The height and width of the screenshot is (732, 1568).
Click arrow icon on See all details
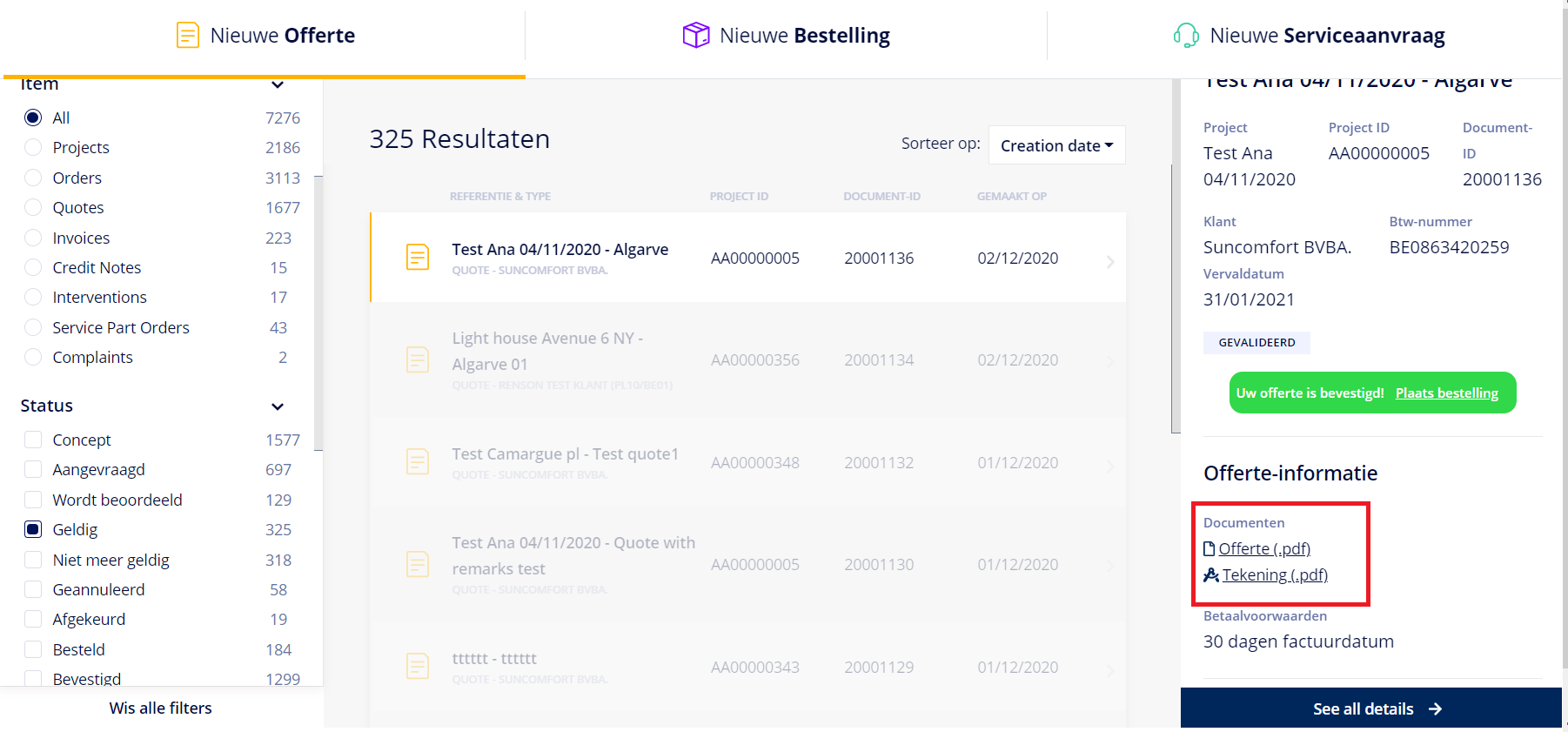coord(1436,709)
